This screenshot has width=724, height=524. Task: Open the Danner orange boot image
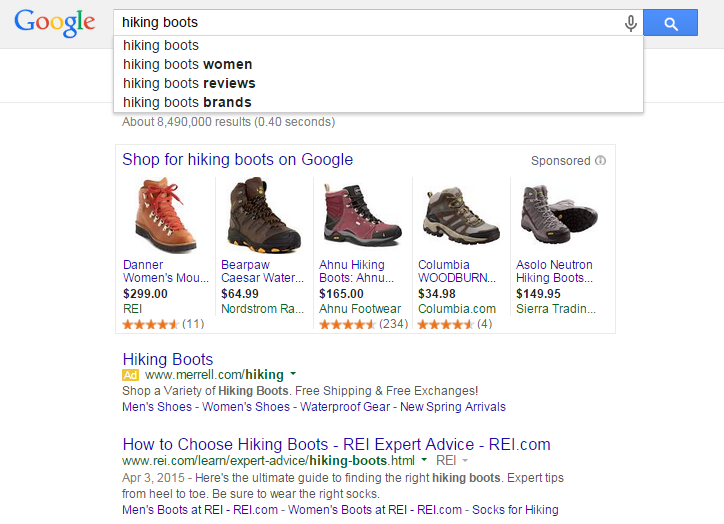click(165, 215)
